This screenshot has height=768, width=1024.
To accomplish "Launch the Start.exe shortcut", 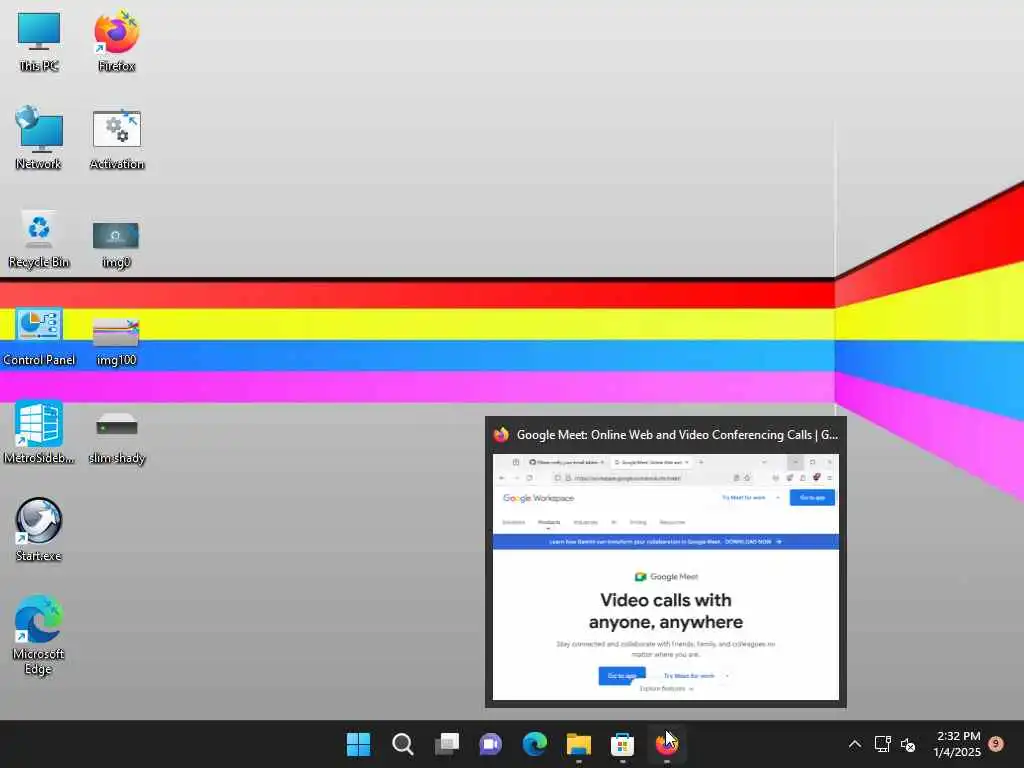I will (x=39, y=530).
